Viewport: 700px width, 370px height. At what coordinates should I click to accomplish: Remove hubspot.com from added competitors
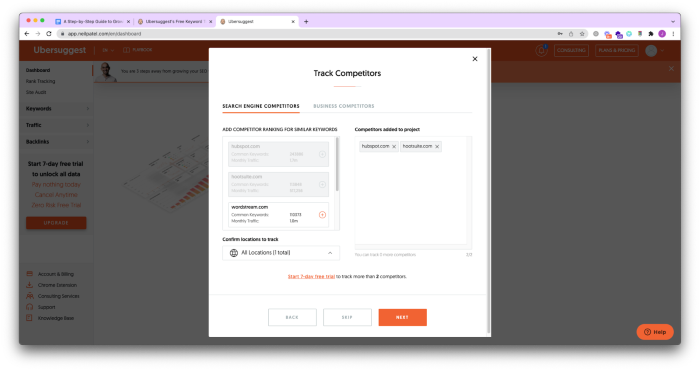tap(394, 146)
